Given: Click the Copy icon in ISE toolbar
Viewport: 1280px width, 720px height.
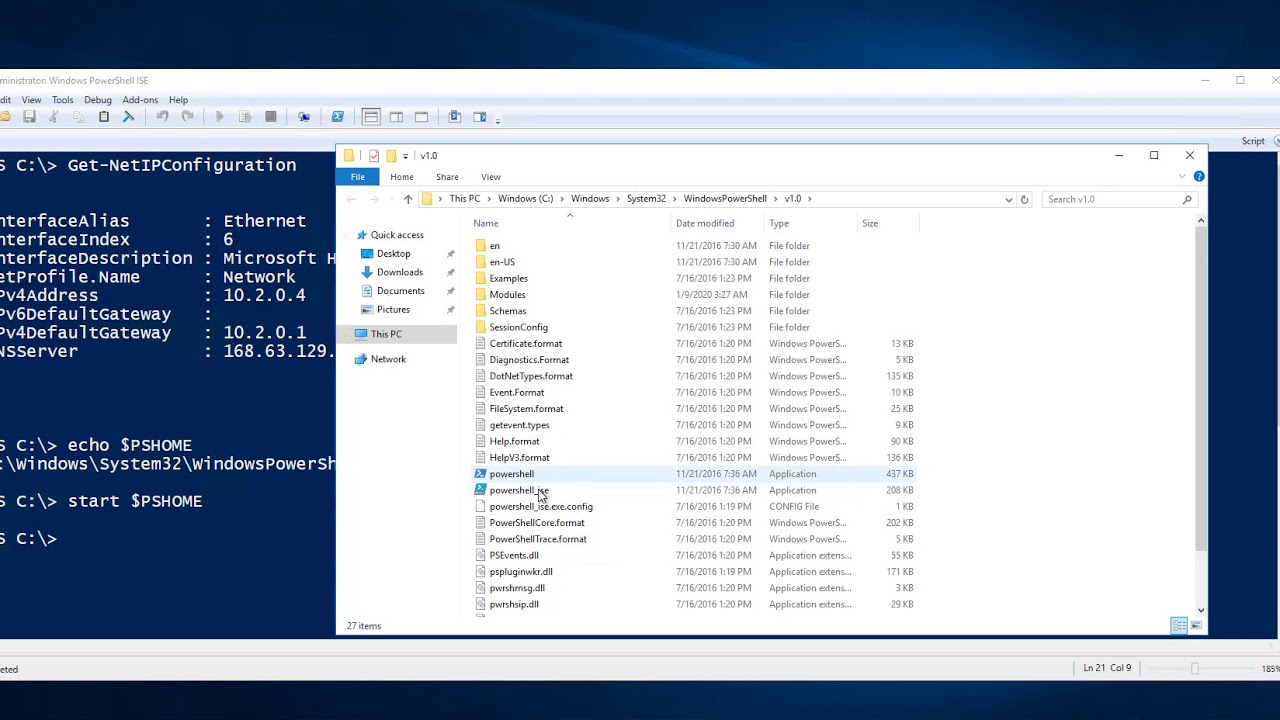Looking at the screenshot, I should tap(79, 117).
